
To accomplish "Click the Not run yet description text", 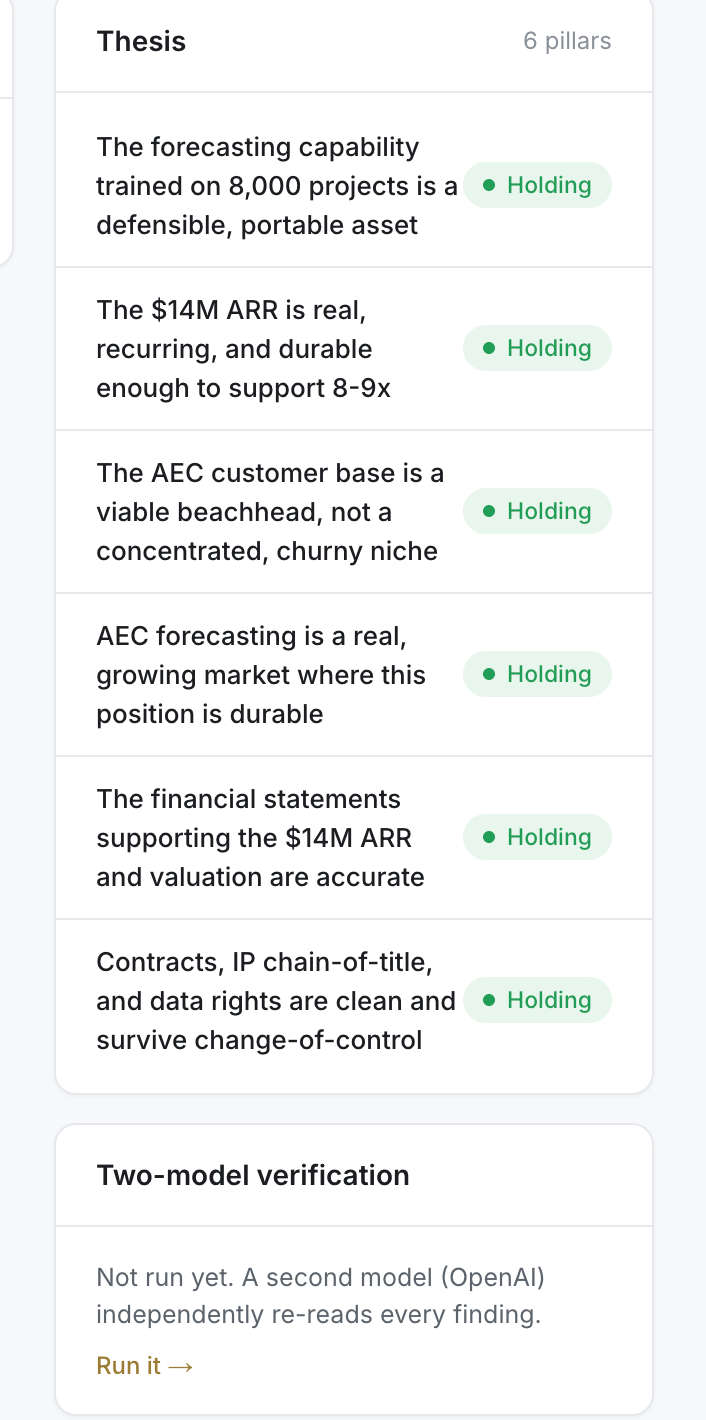I will (x=320, y=1296).
